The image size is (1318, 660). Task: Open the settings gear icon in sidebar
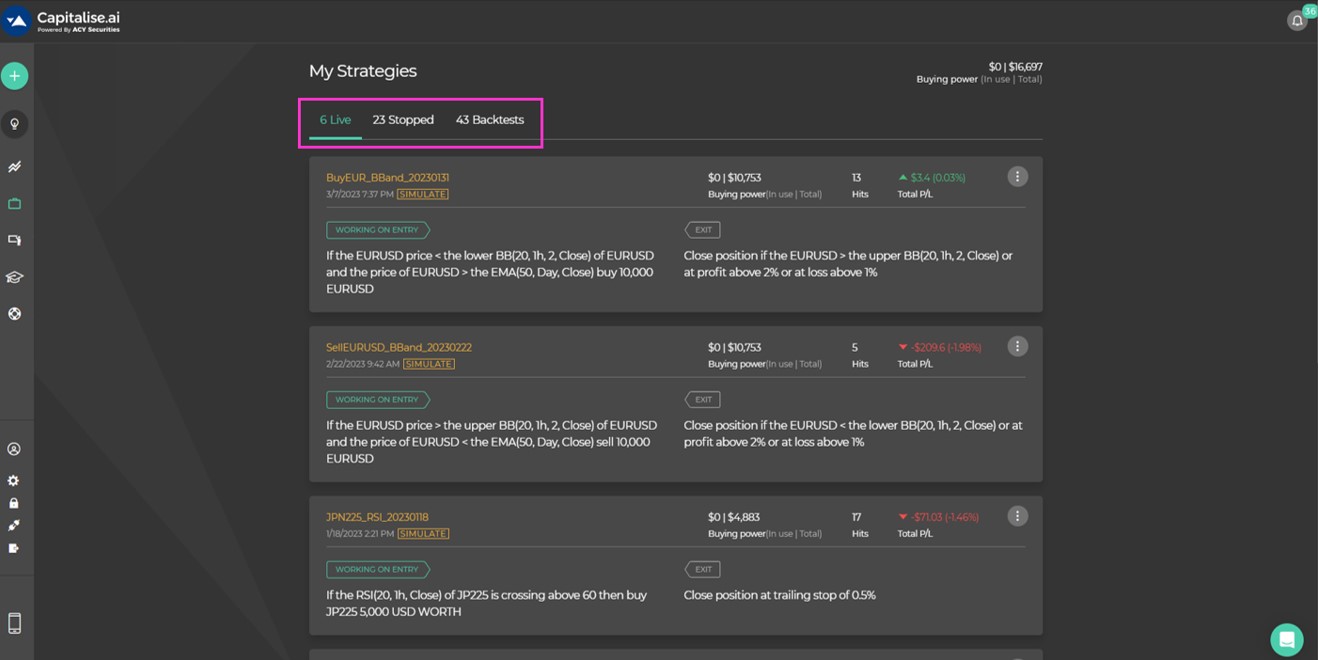14,481
